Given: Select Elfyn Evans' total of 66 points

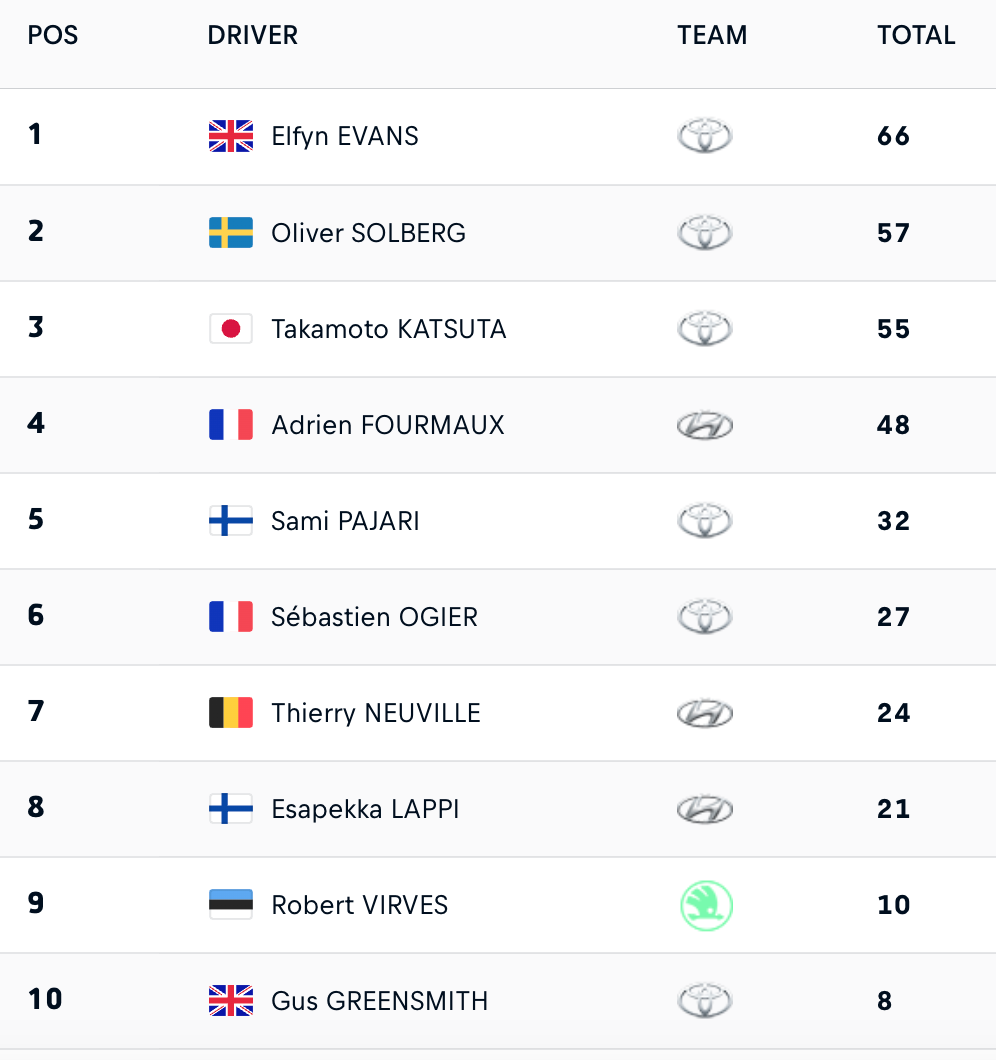Looking at the screenshot, I should pyautogui.click(x=893, y=136).
